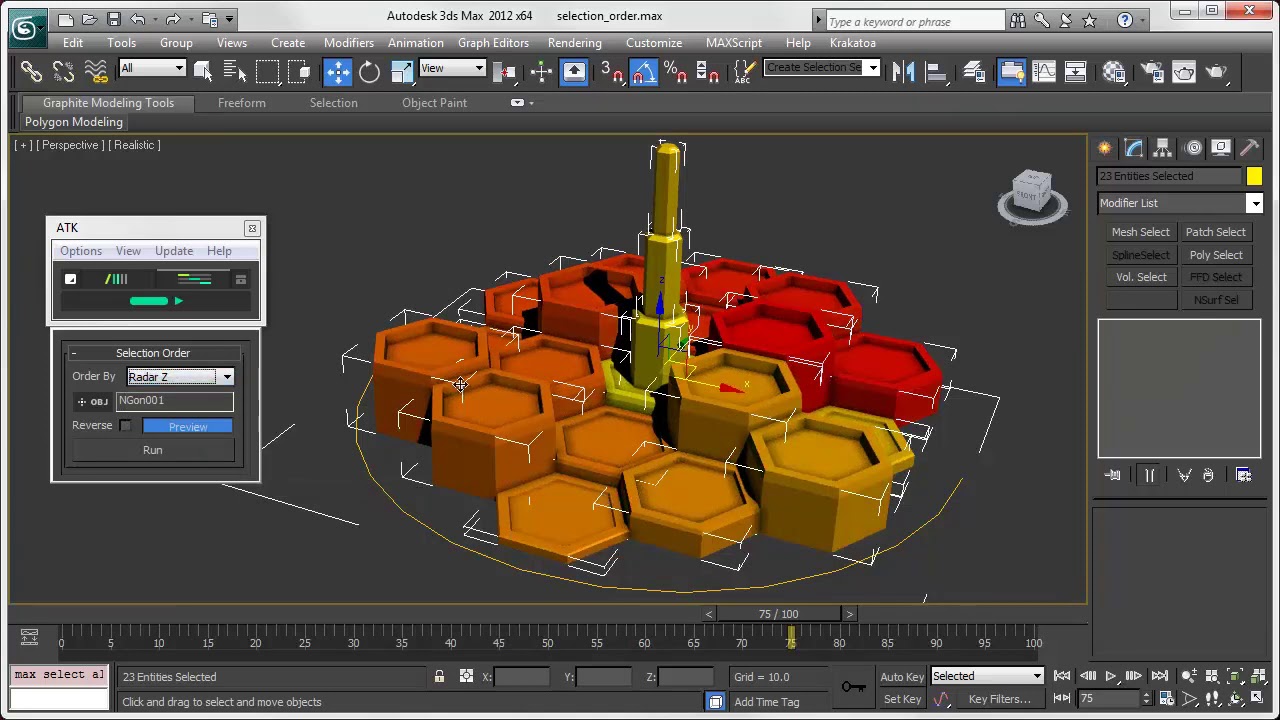The width and height of the screenshot is (1280, 720).
Task: Click the Select and Link chain icon
Action: tap(31, 71)
